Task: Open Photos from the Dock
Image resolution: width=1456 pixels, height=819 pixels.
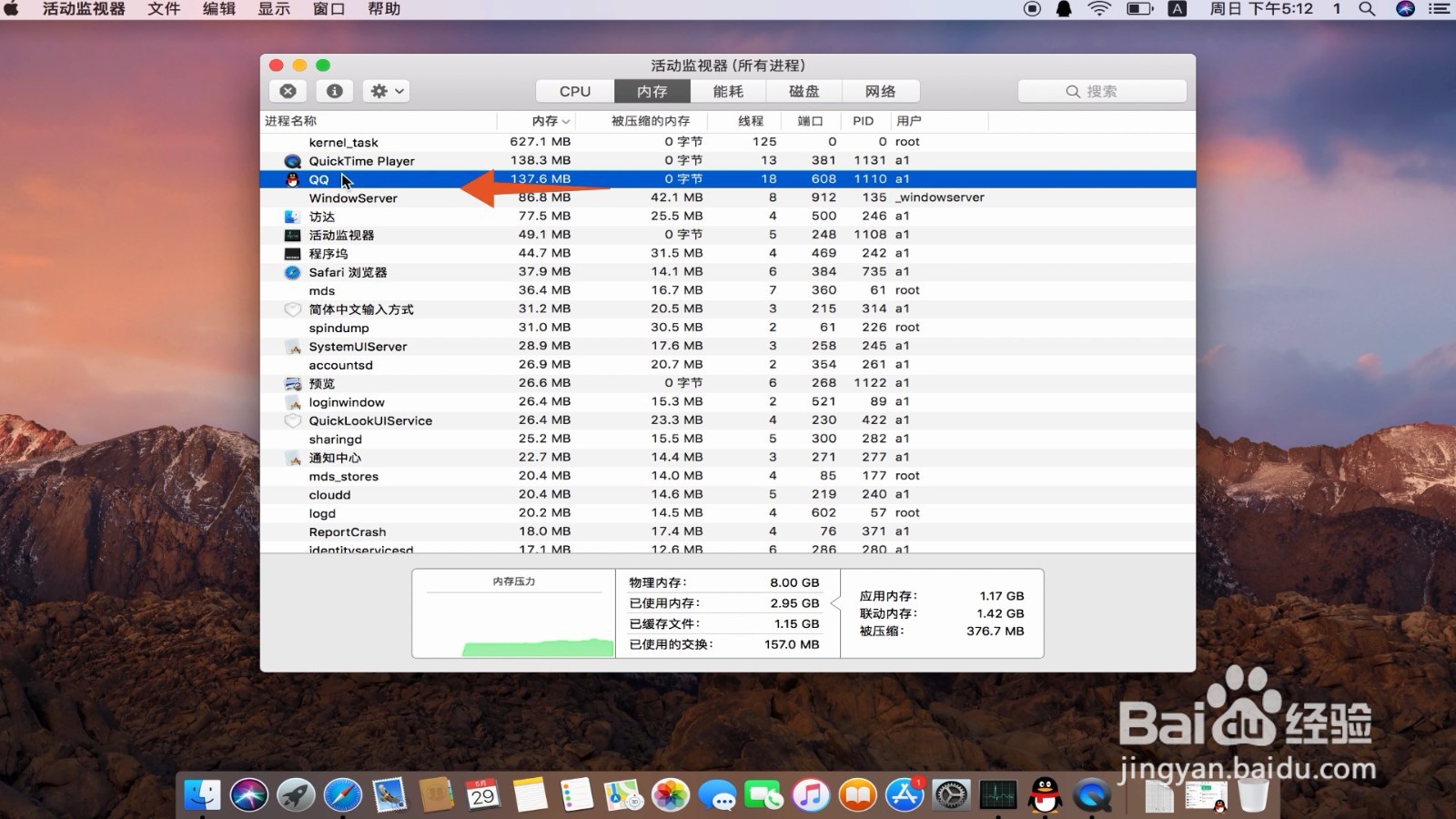Action: click(x=669, y=794)
